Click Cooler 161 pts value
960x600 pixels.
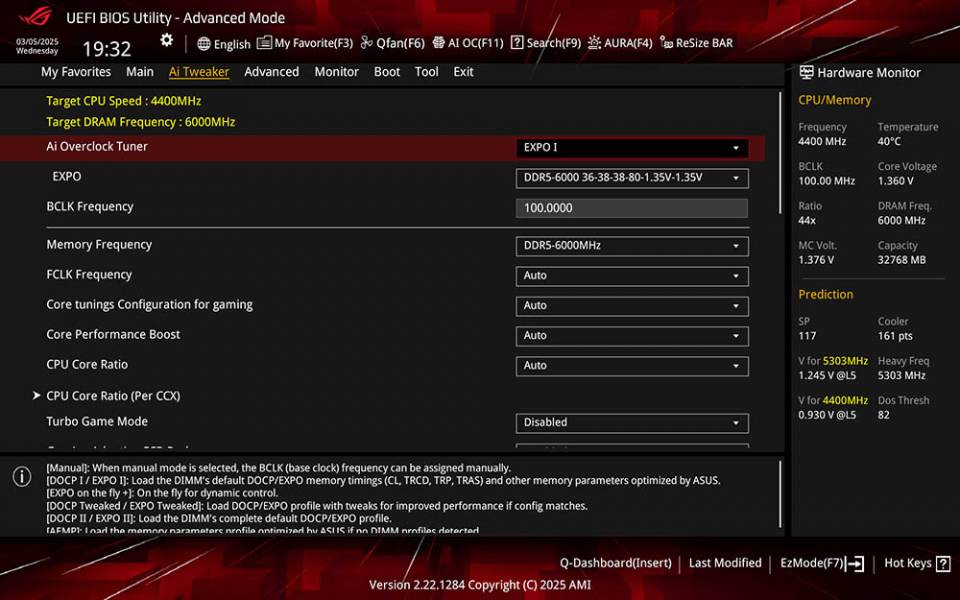894,336
